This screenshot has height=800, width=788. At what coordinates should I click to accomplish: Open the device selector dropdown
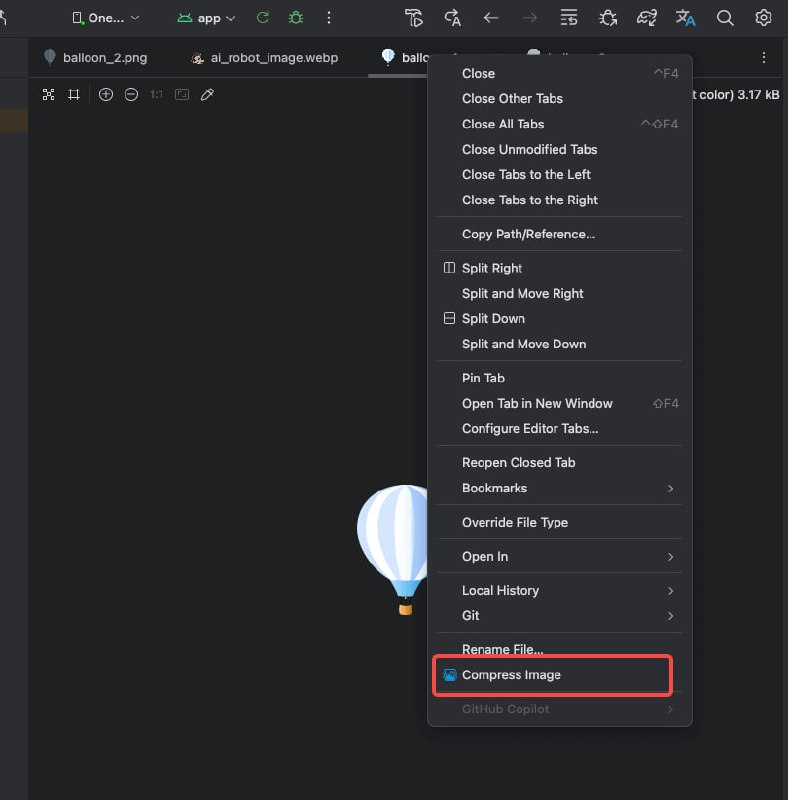click(106, 18)
